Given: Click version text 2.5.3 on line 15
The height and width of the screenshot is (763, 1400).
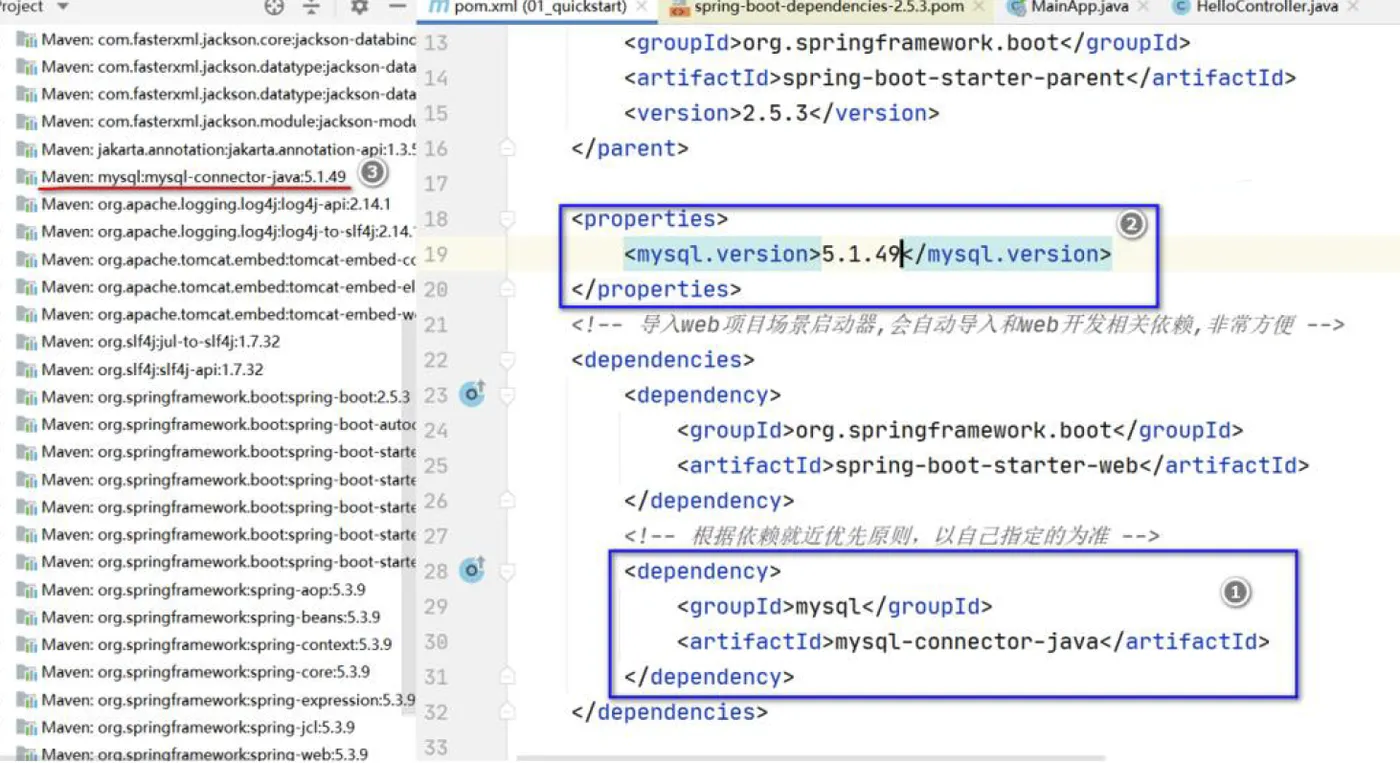Looking at the screenshot, I should [775, 113].
